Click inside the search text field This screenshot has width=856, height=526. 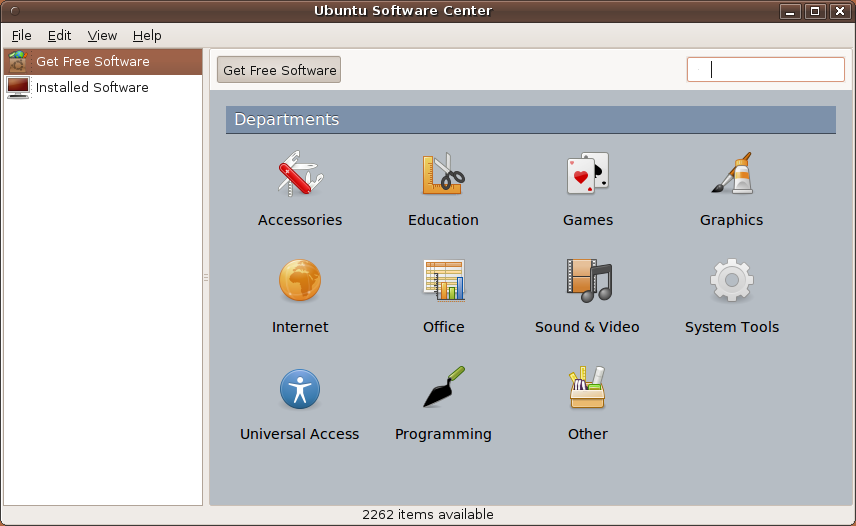(765, 70)
